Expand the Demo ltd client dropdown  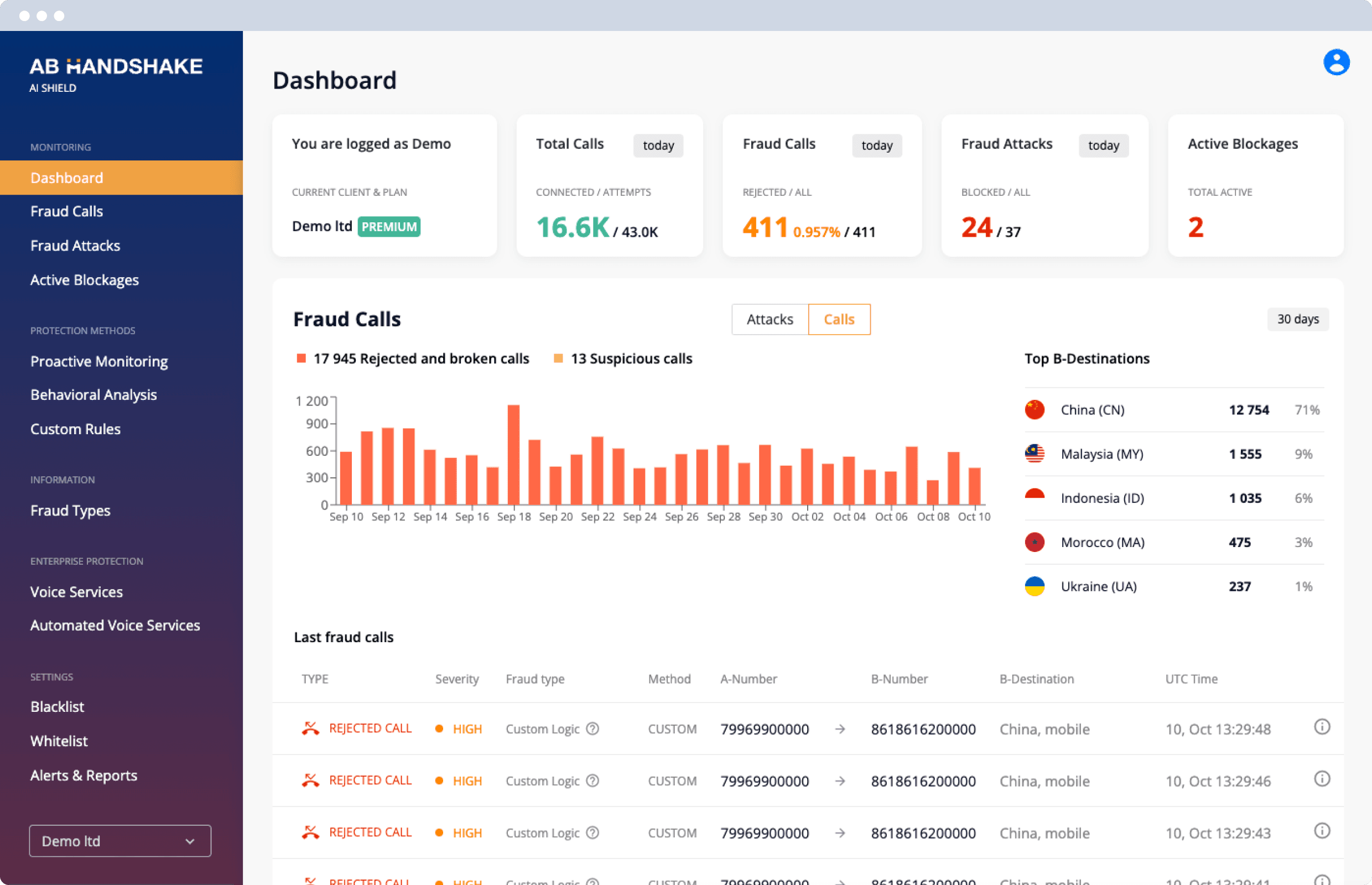coord(120,841)
